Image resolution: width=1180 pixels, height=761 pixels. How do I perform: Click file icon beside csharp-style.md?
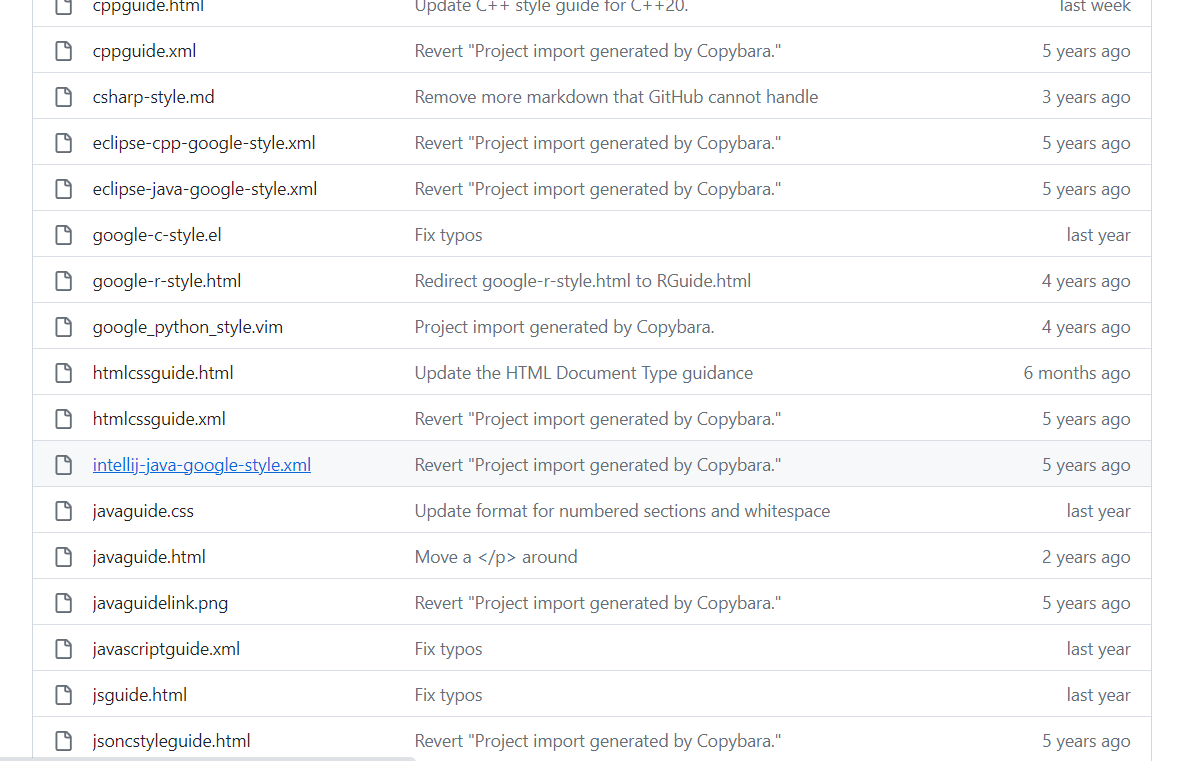click(x=64, y=97)
